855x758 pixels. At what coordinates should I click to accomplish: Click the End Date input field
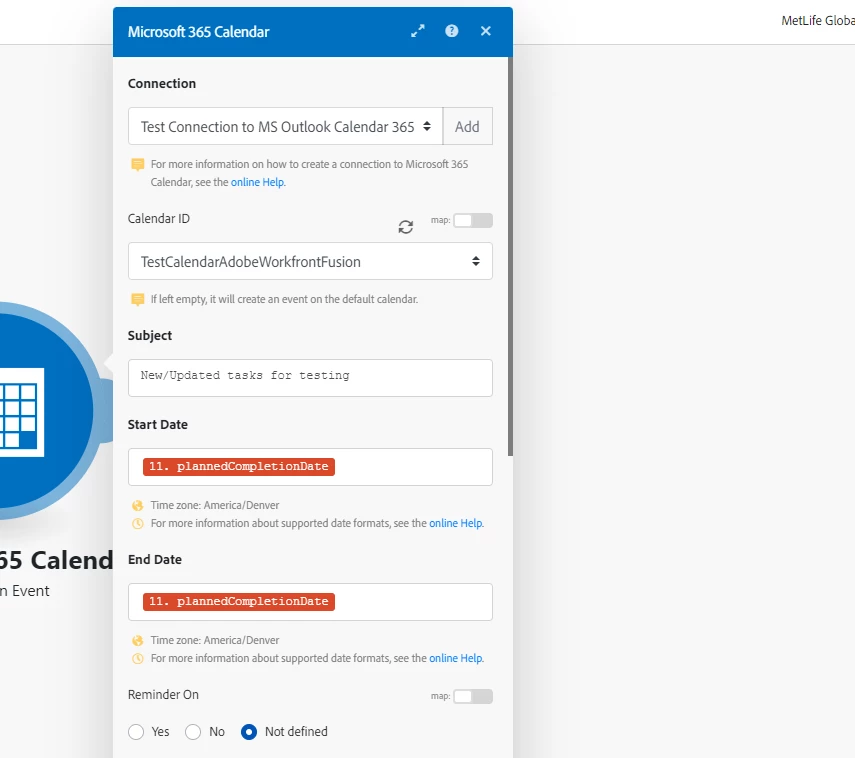pyautogui.click(x=310, y=602)
